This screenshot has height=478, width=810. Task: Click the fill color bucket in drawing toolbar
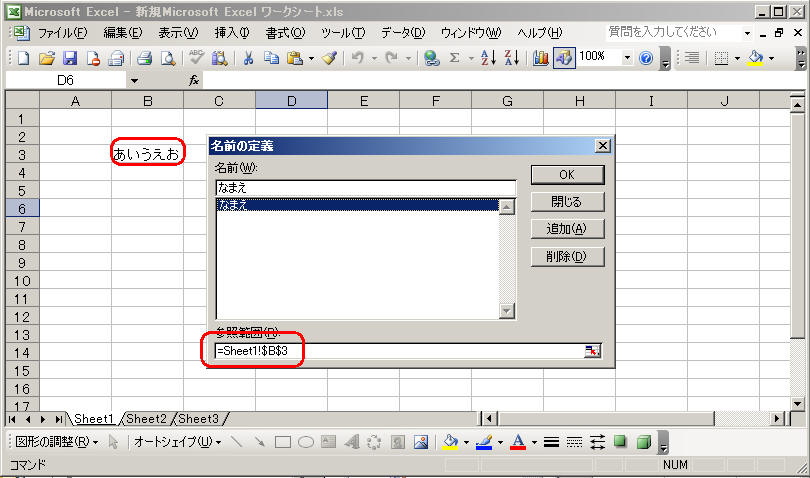(450, 442)
